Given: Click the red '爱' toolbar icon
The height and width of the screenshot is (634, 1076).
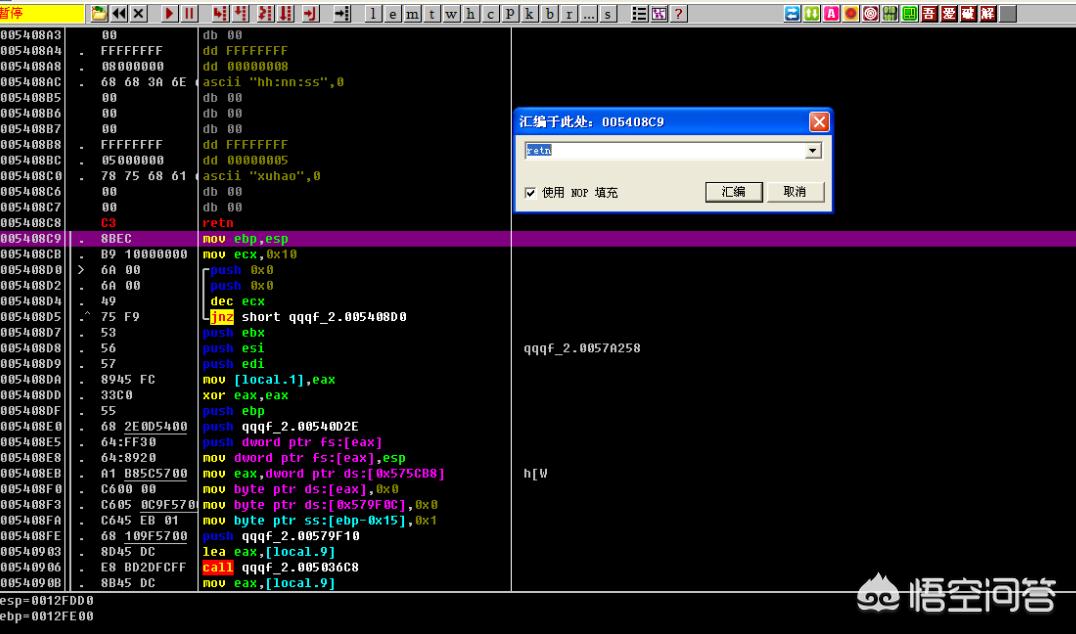Looking at the screenshot, I should click(x=949, y=13).
